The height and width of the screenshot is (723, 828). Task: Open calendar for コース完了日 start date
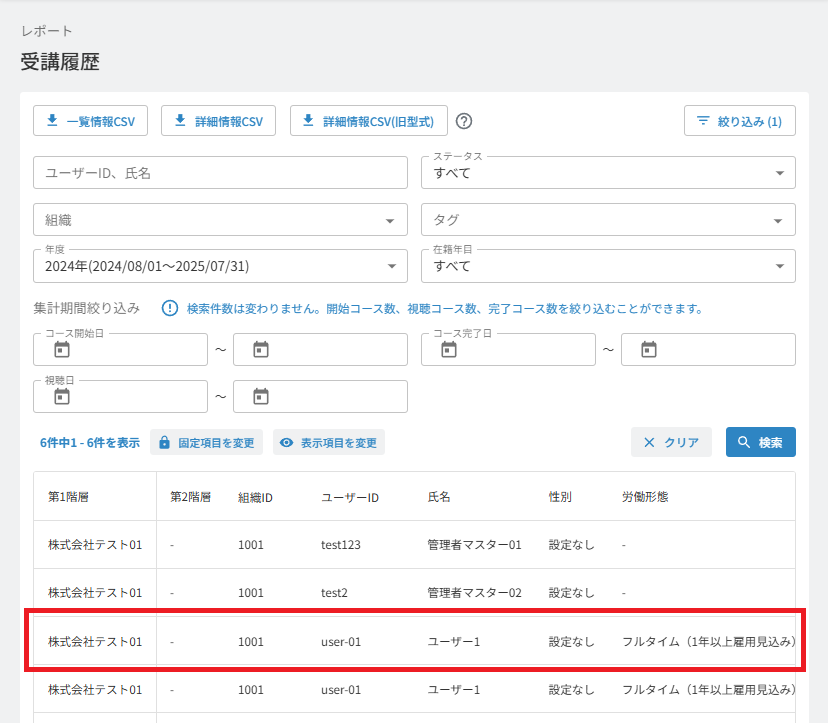point(449,350)
